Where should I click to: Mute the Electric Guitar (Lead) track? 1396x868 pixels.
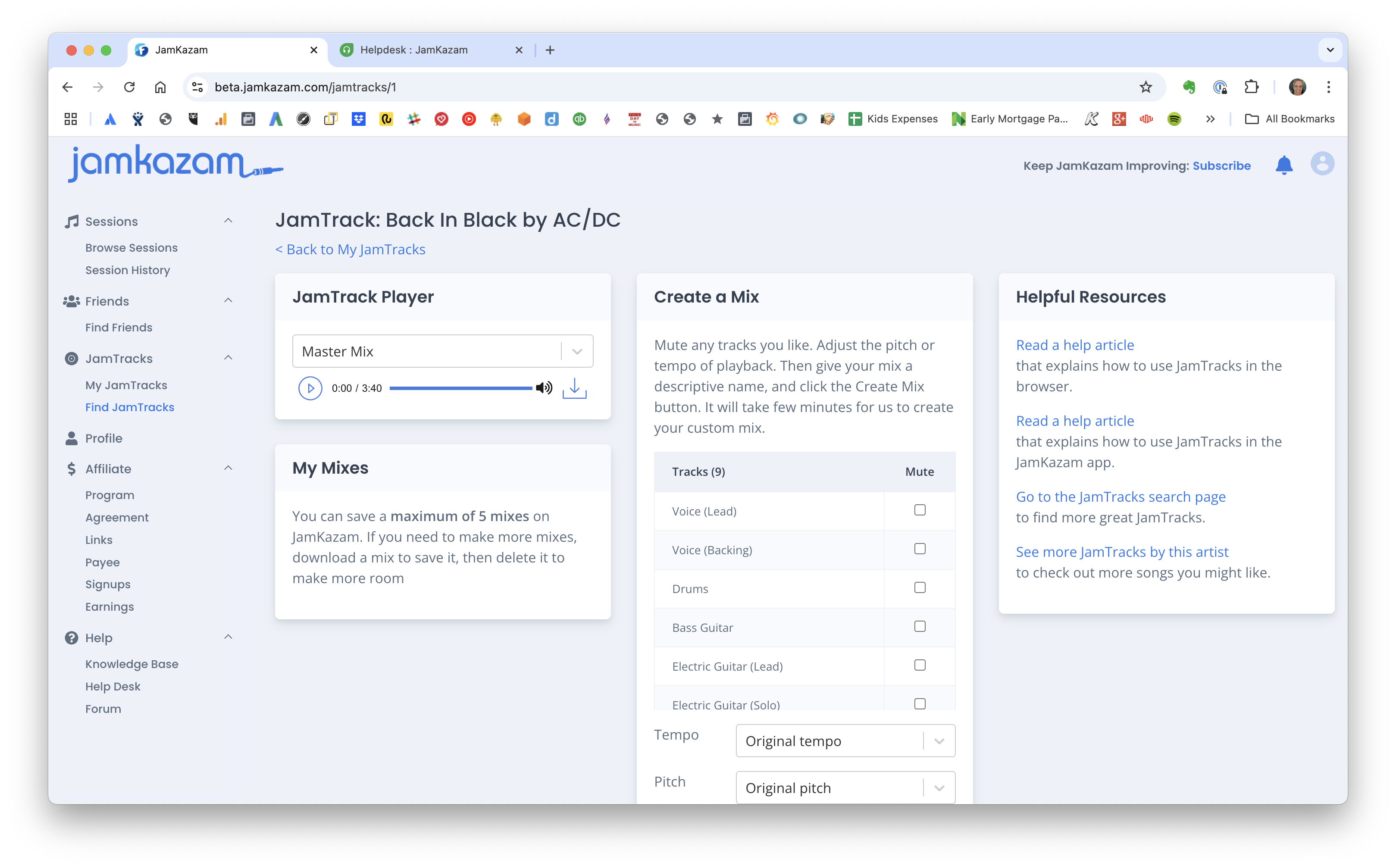pyautogui.click(x=919, y=665)
